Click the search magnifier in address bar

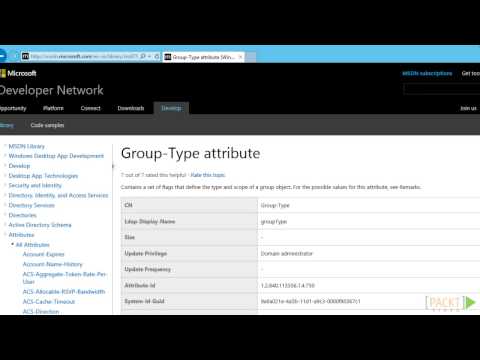(143, 56)
